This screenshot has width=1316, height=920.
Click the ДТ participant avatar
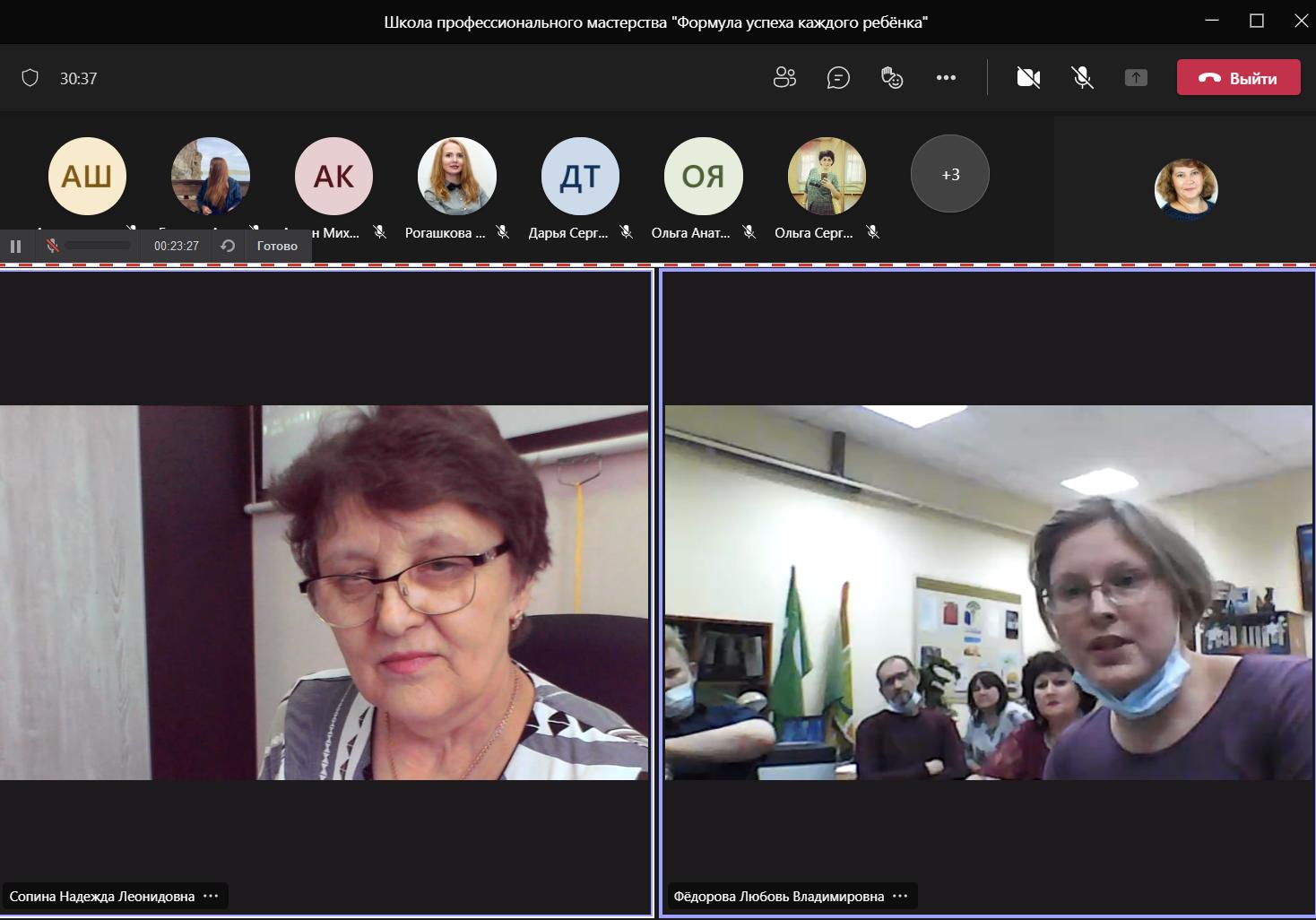(580, 176)
